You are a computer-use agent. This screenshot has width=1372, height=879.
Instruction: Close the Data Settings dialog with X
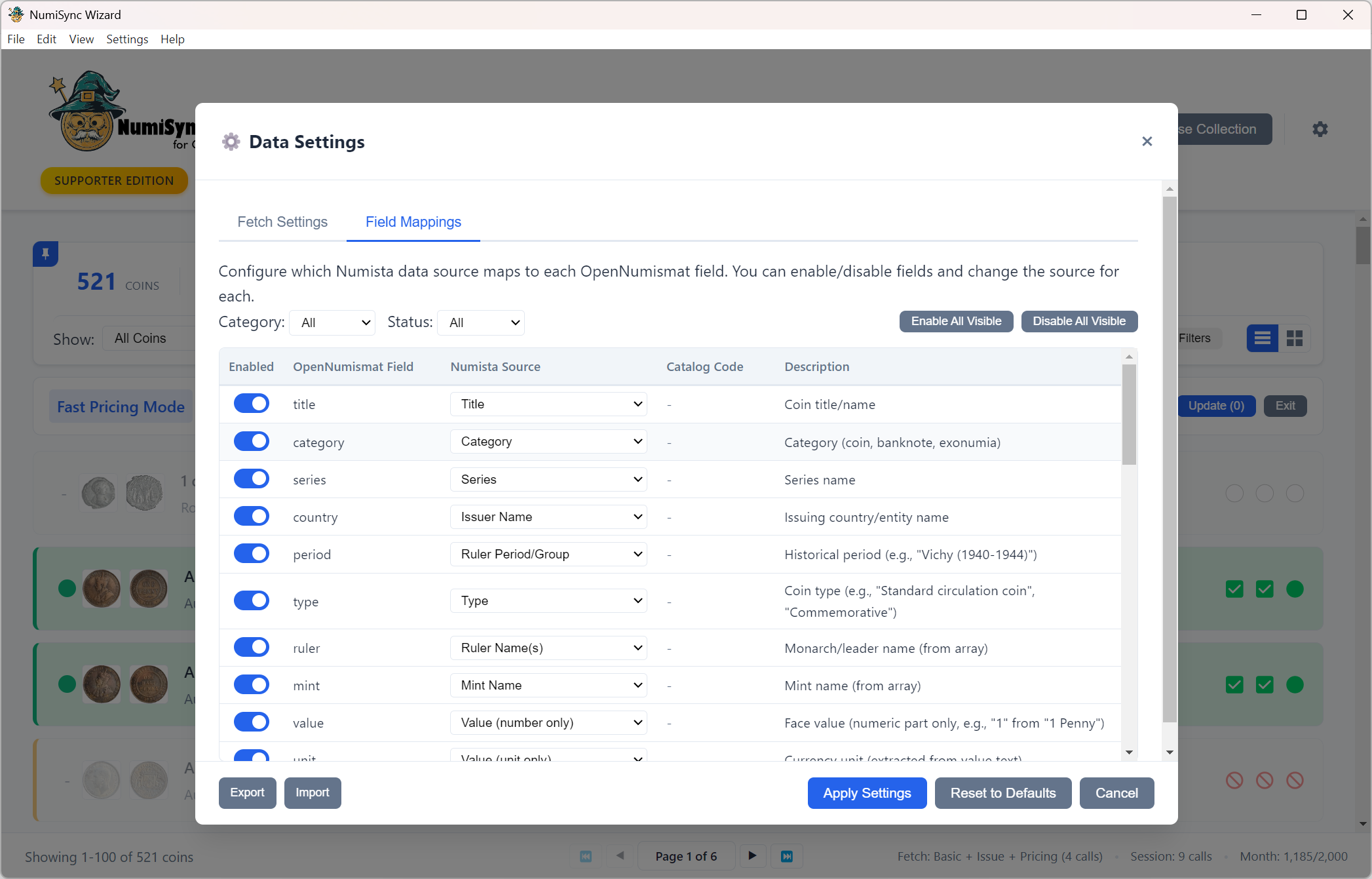pos(1147,142)
